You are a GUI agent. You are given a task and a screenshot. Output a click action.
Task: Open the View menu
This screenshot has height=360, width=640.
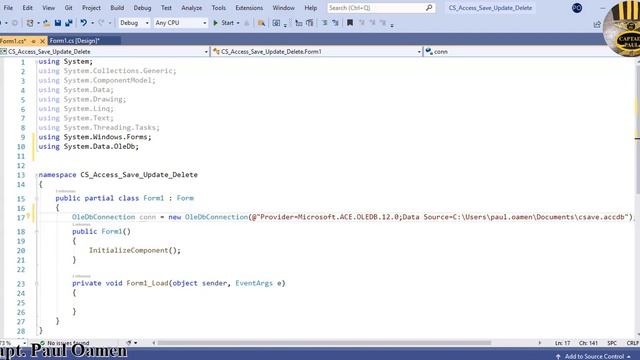point(48,8)
